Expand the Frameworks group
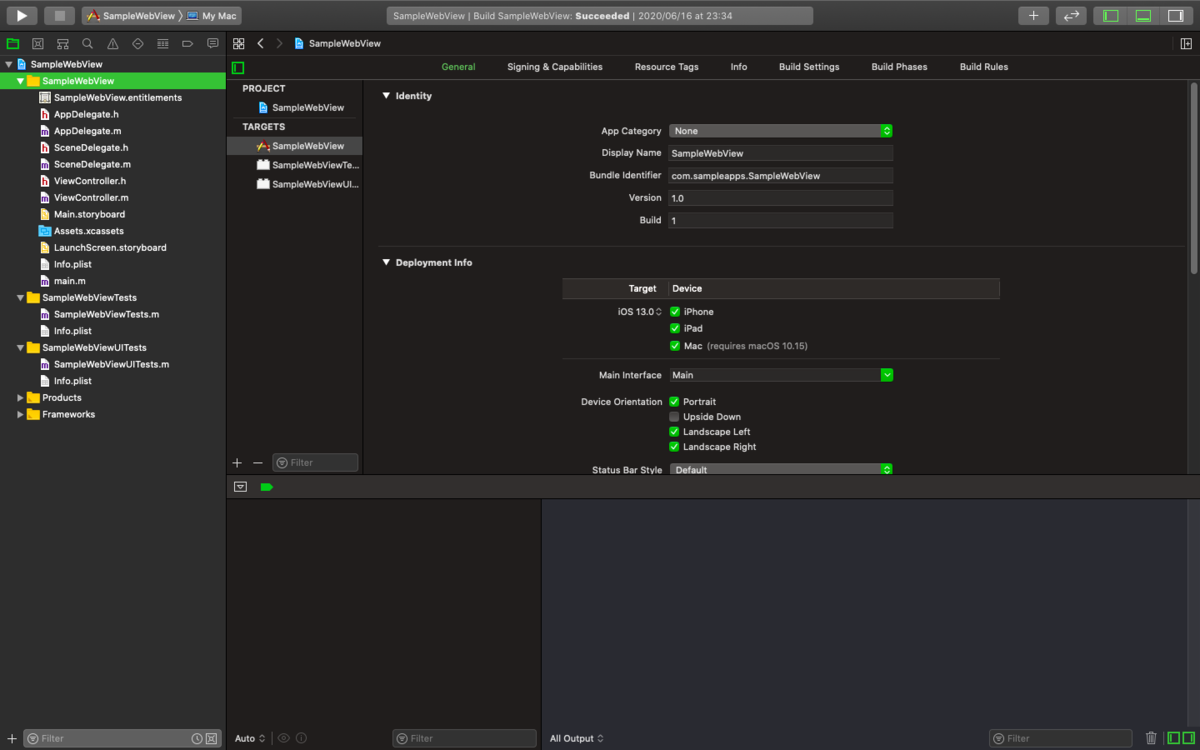This screenshot has height=750, width=1200. (20, 414)
